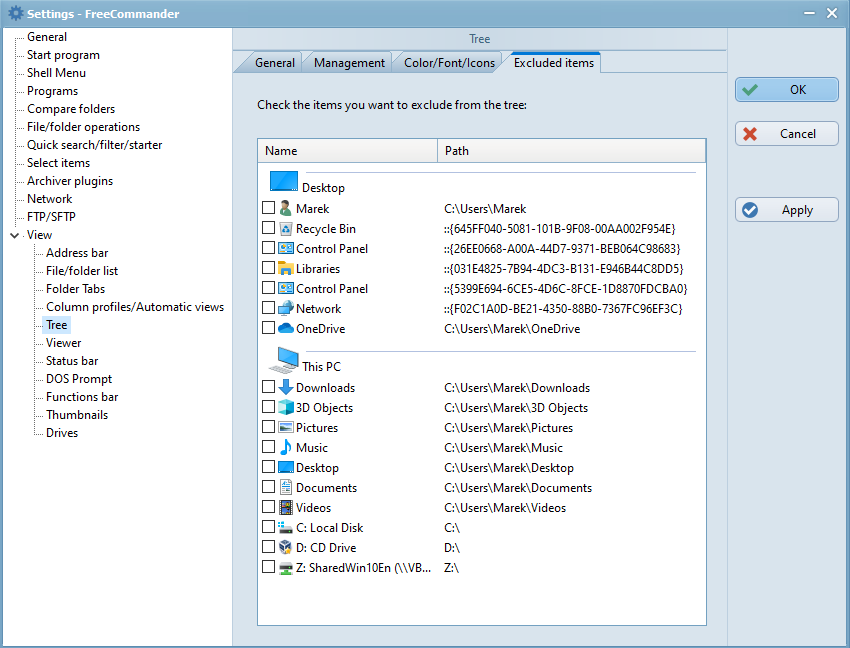Click the Libraries folder icon
The height and width of the screenshot is (648, 850).
coord(286,268)
